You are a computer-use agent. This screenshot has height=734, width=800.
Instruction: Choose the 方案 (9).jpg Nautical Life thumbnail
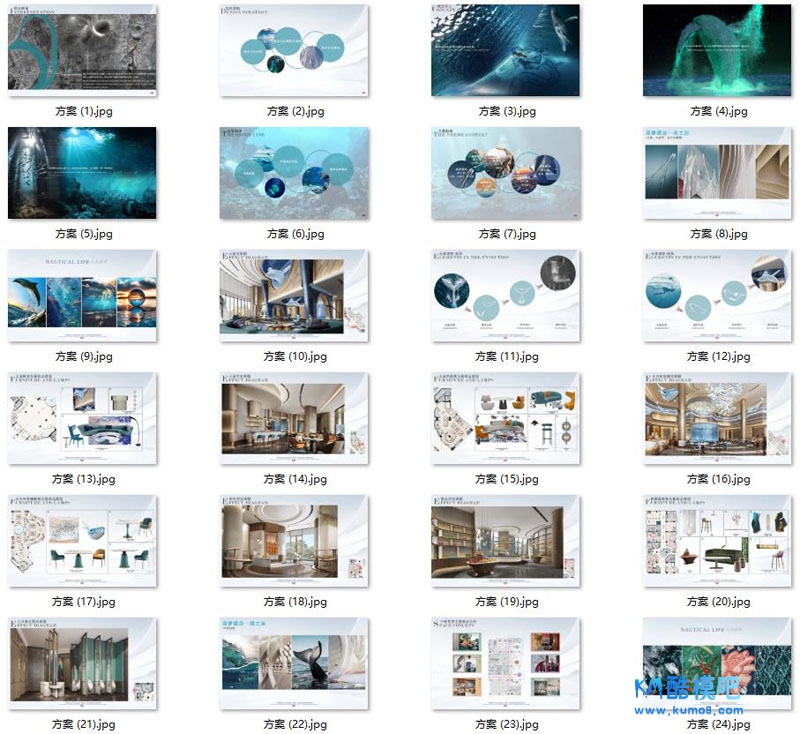pyautogui.click(x=82, y=295)
